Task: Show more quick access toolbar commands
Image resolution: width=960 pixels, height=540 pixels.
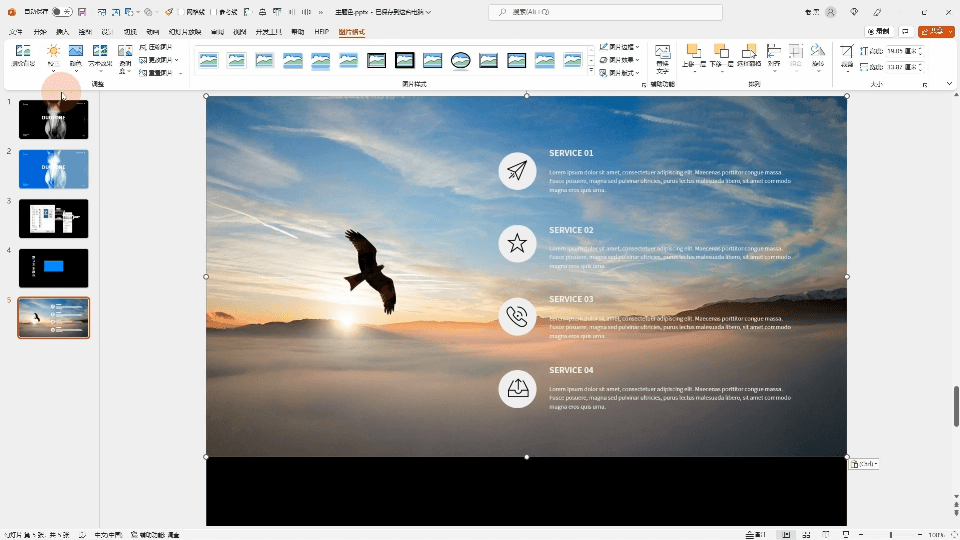Action: 320,12
